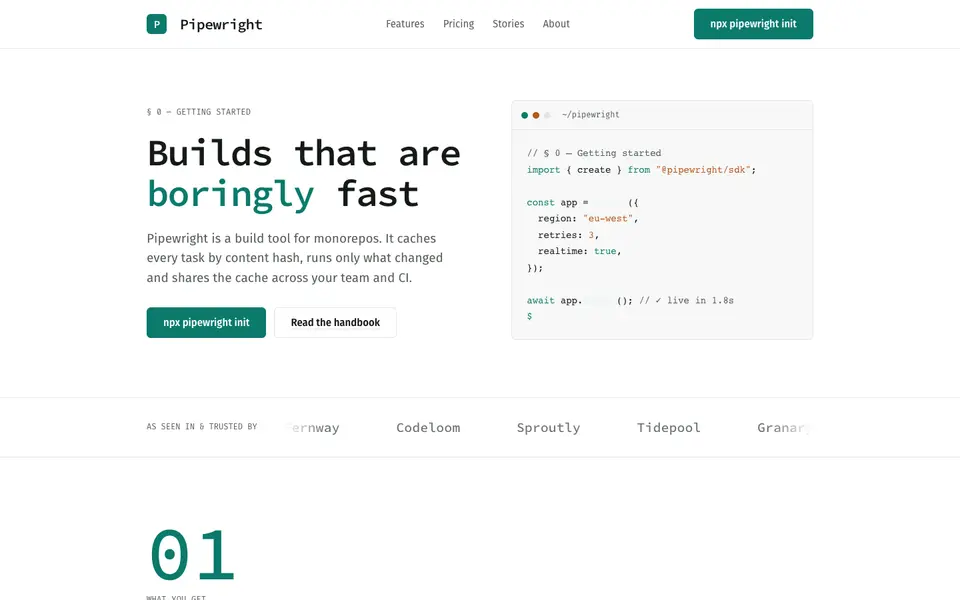Click the realtime: true code line
The width and height of the screenshot is (960, 600).
(x=579, y=251)
